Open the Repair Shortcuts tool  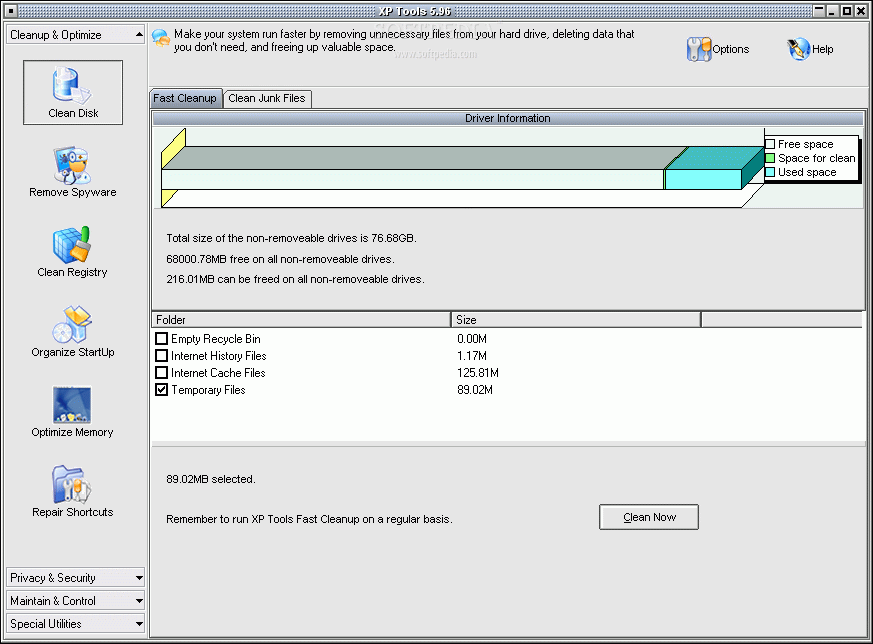pos(72,491)
